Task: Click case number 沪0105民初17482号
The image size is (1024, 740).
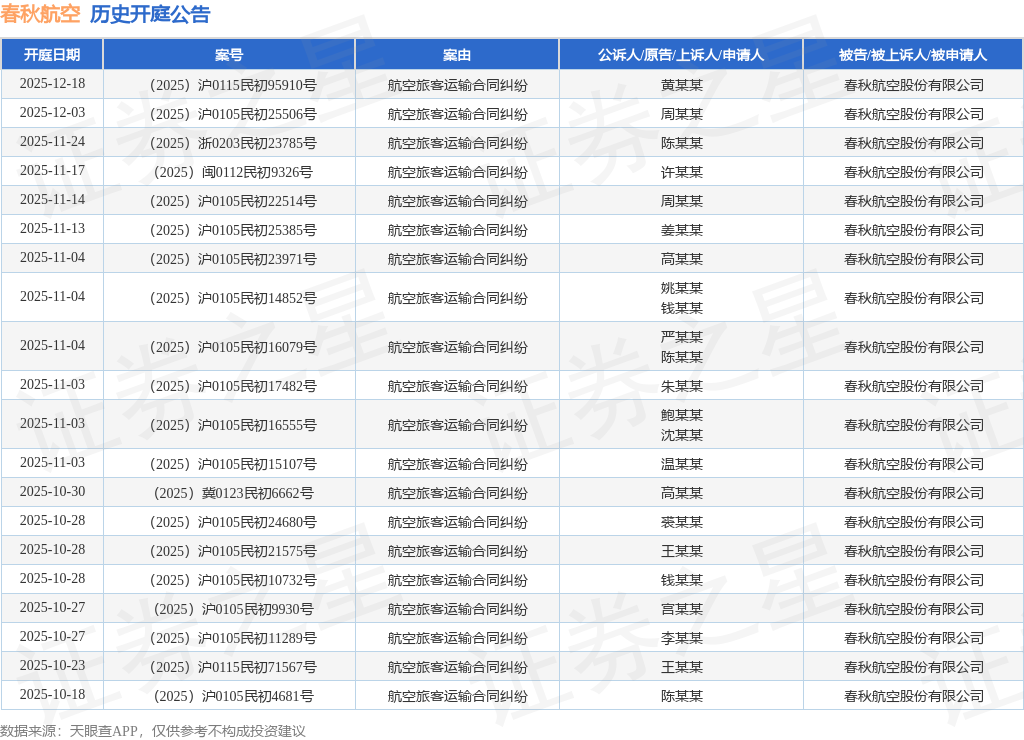Action: pyautogui.click(x=233, y=386)
